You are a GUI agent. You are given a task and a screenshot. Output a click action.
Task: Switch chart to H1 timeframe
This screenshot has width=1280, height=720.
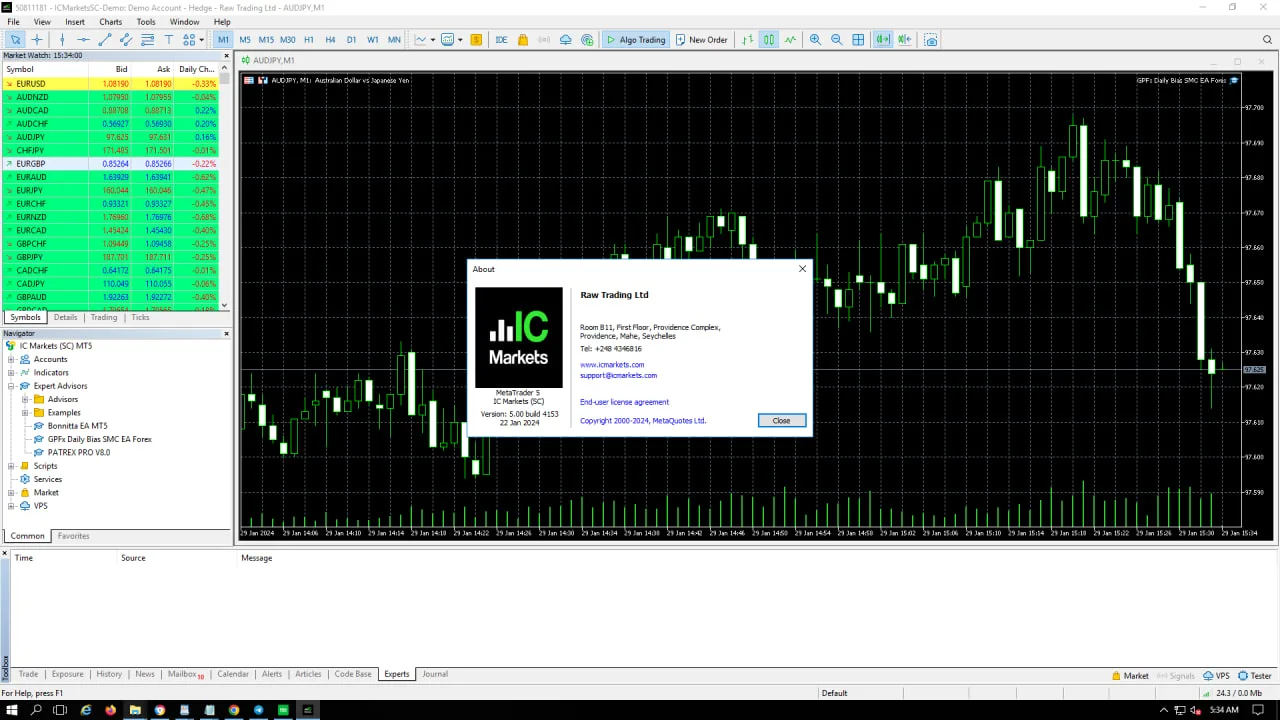(x=309, y=40)
